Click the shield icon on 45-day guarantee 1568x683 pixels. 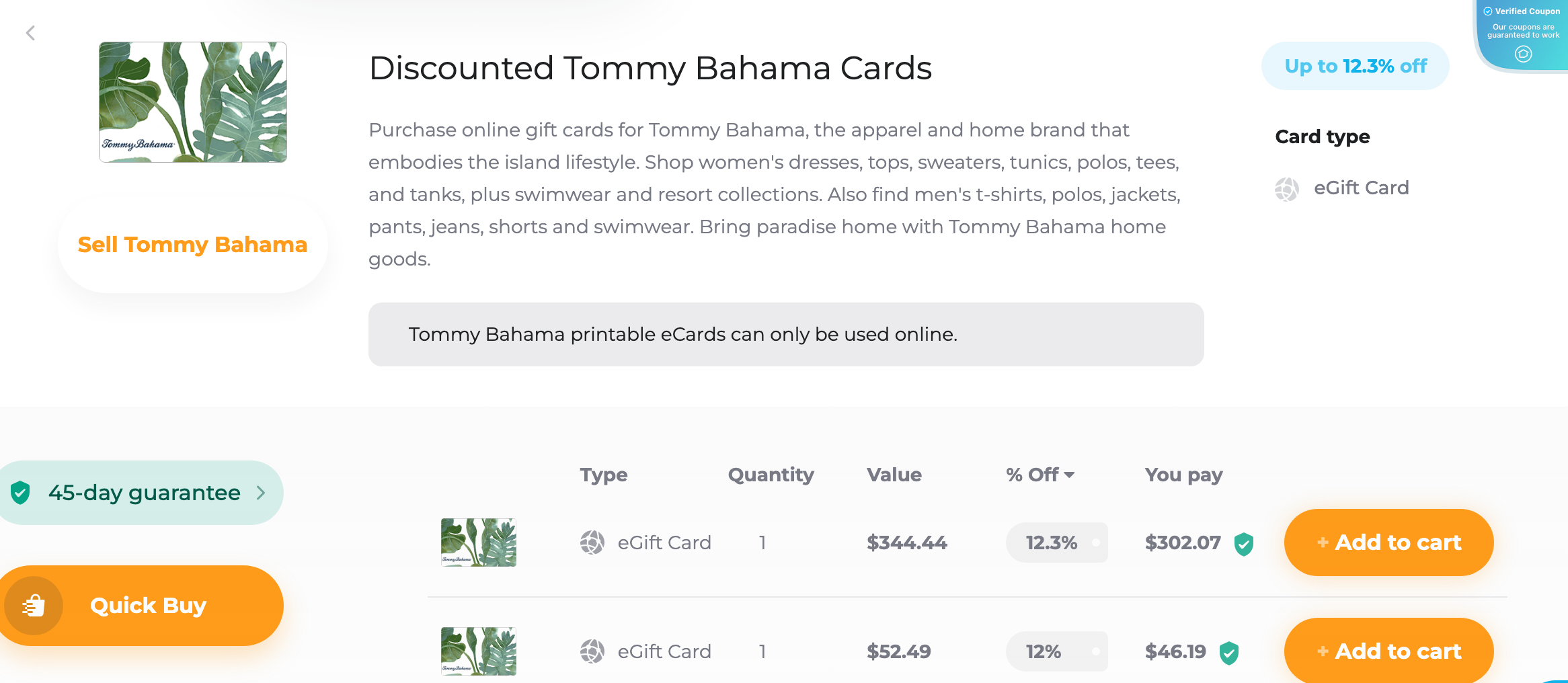pyautogui.click(x=22, y=492)
